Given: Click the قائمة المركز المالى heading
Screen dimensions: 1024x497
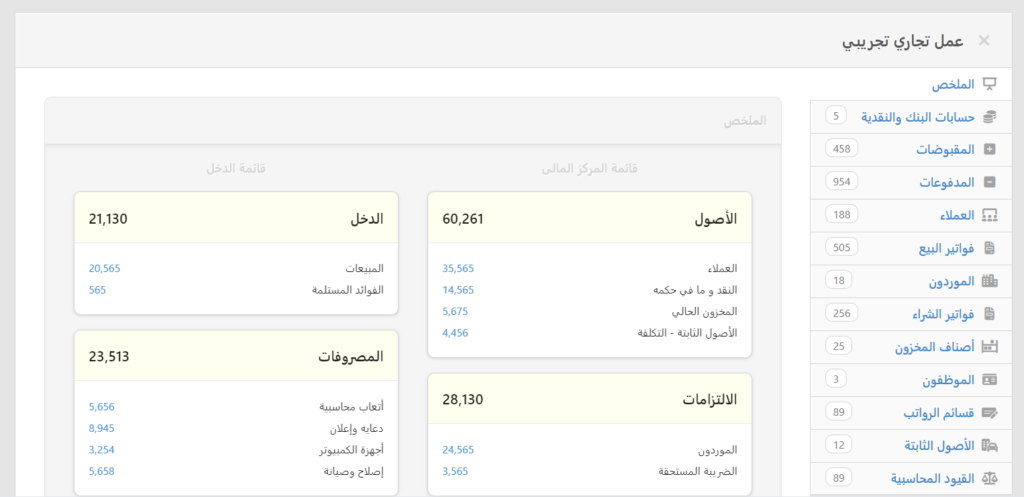Looking at the screenshot, I should 590,168.
